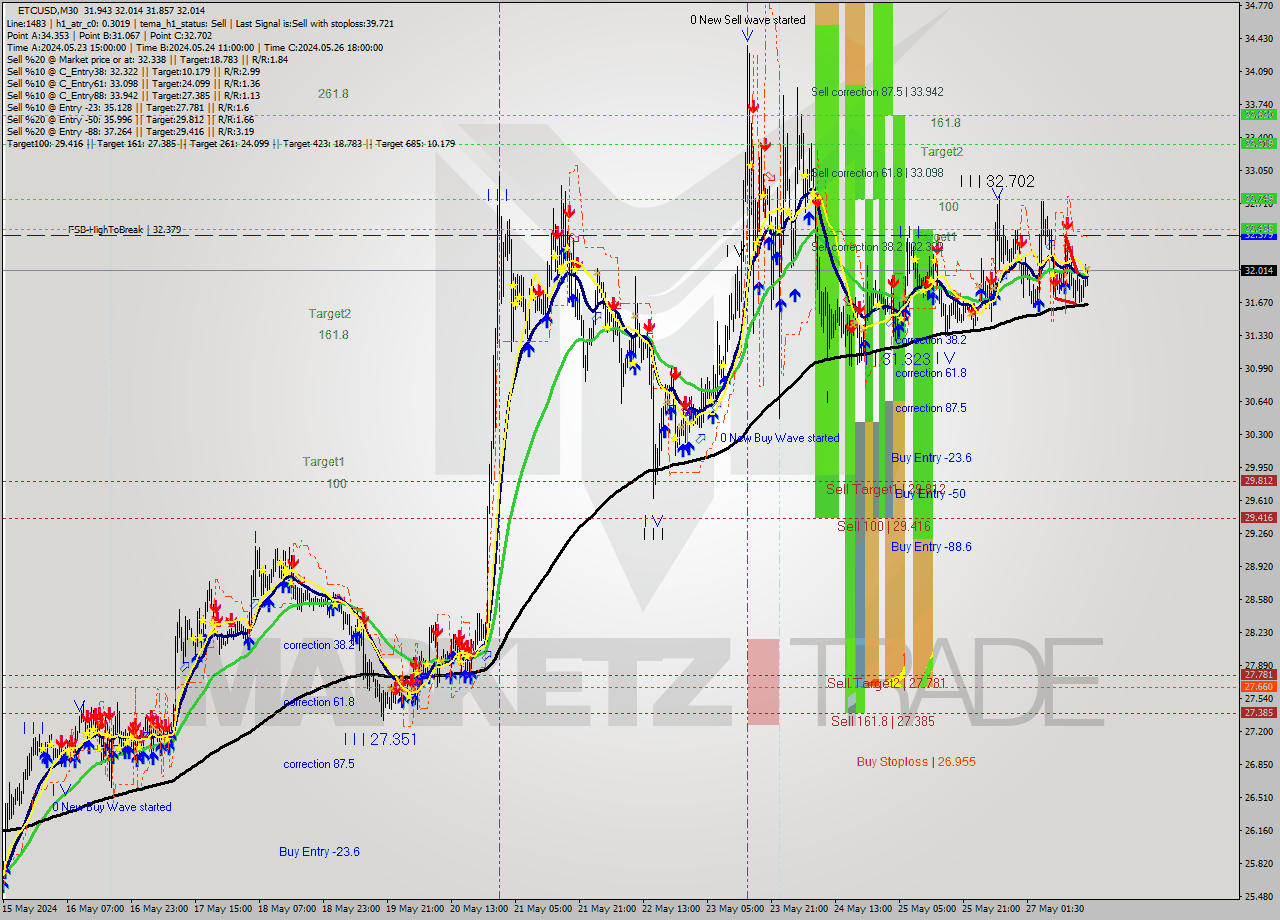Click 'Sell %20 @ Market price' info line
The height and width of the screenshot is (920, 1280).
click(x=147, y=60)
